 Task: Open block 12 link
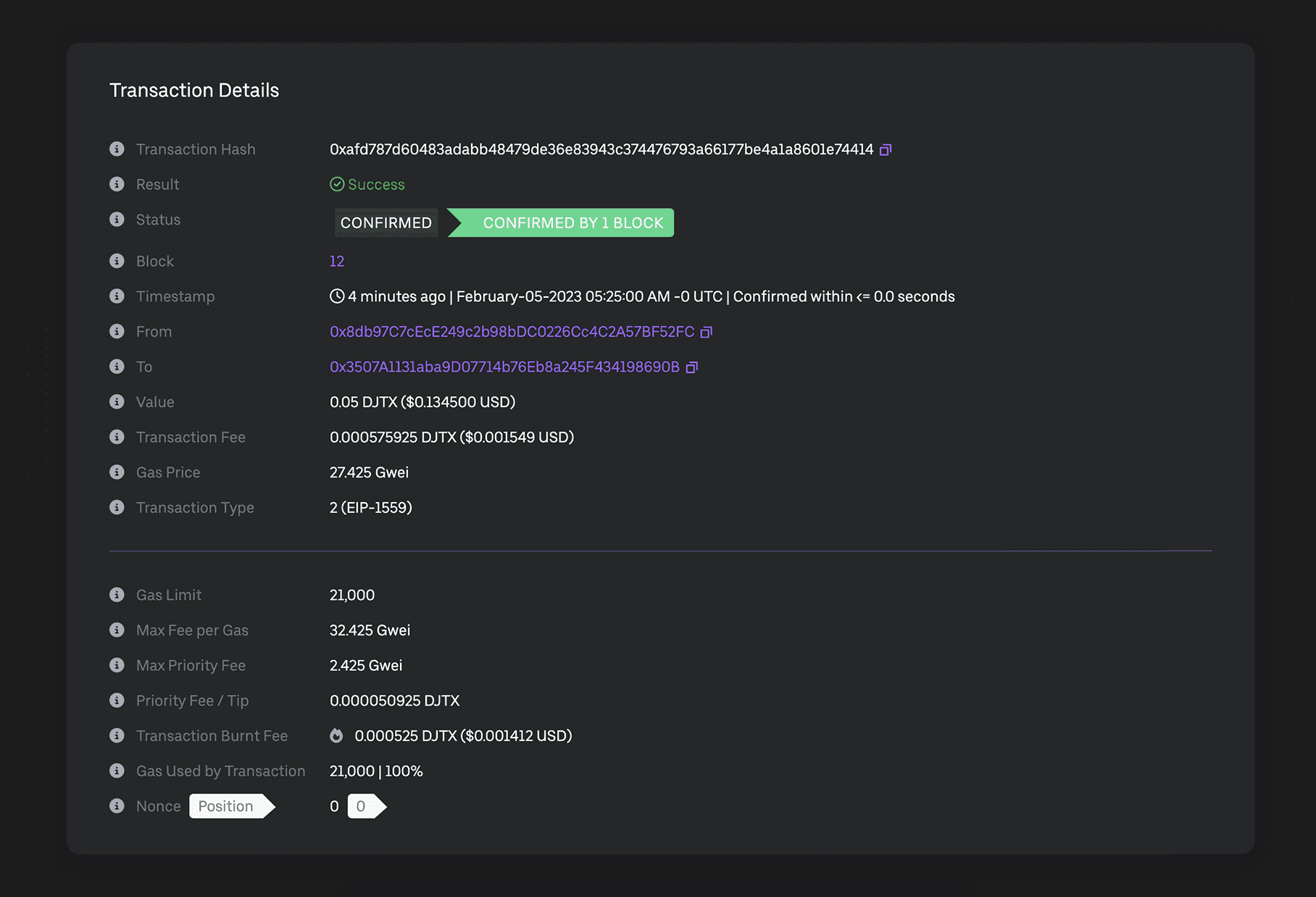coord(337,262)
